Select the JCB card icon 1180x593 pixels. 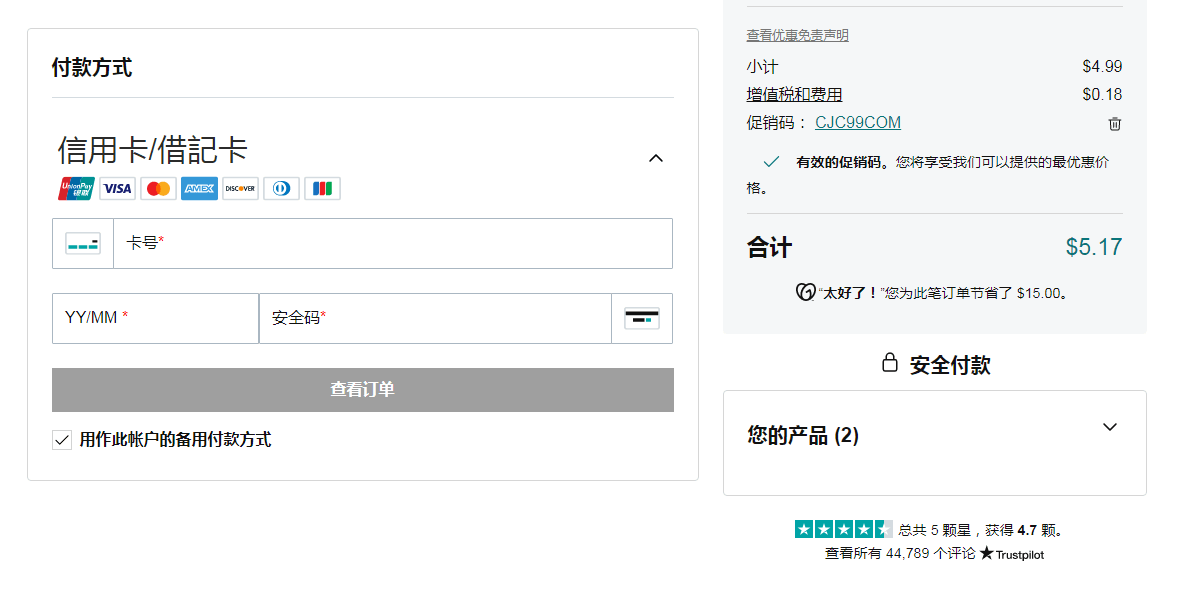pos(322,188)
